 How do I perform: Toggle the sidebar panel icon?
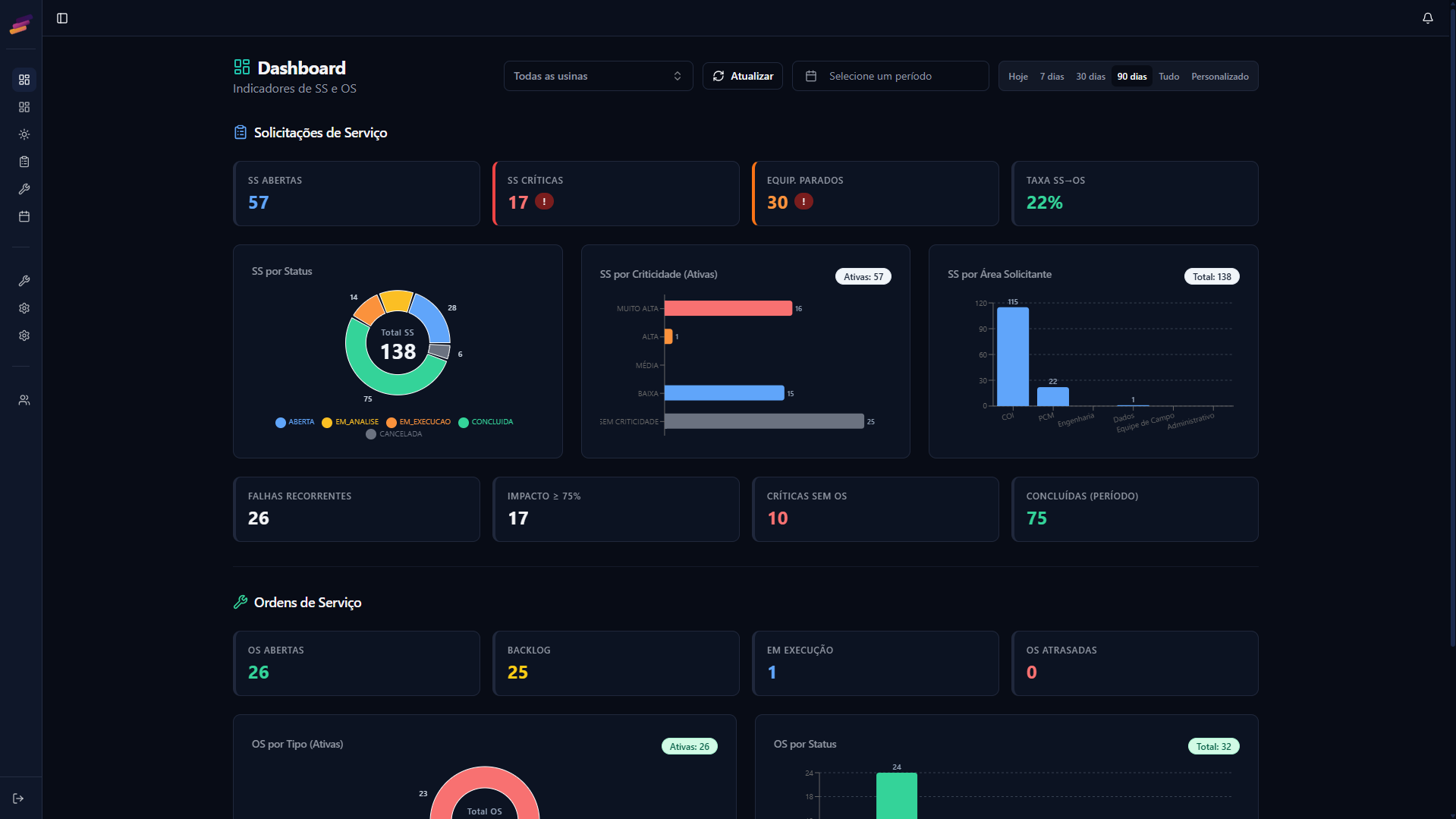point(62,18)
